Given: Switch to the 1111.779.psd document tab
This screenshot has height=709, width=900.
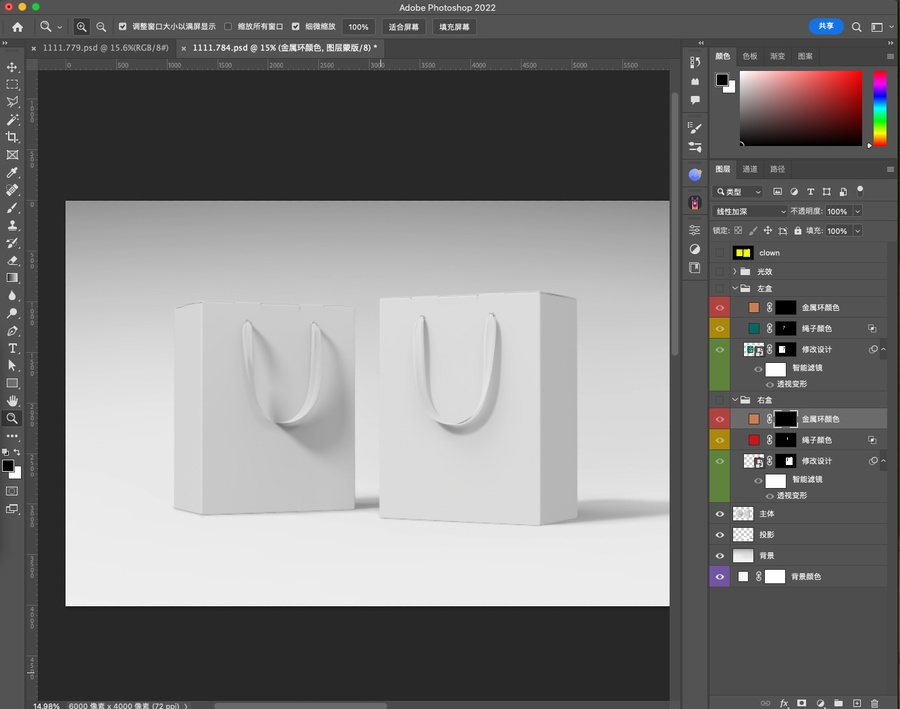Looking at the screenshot, I should click(x=106, y=48).
